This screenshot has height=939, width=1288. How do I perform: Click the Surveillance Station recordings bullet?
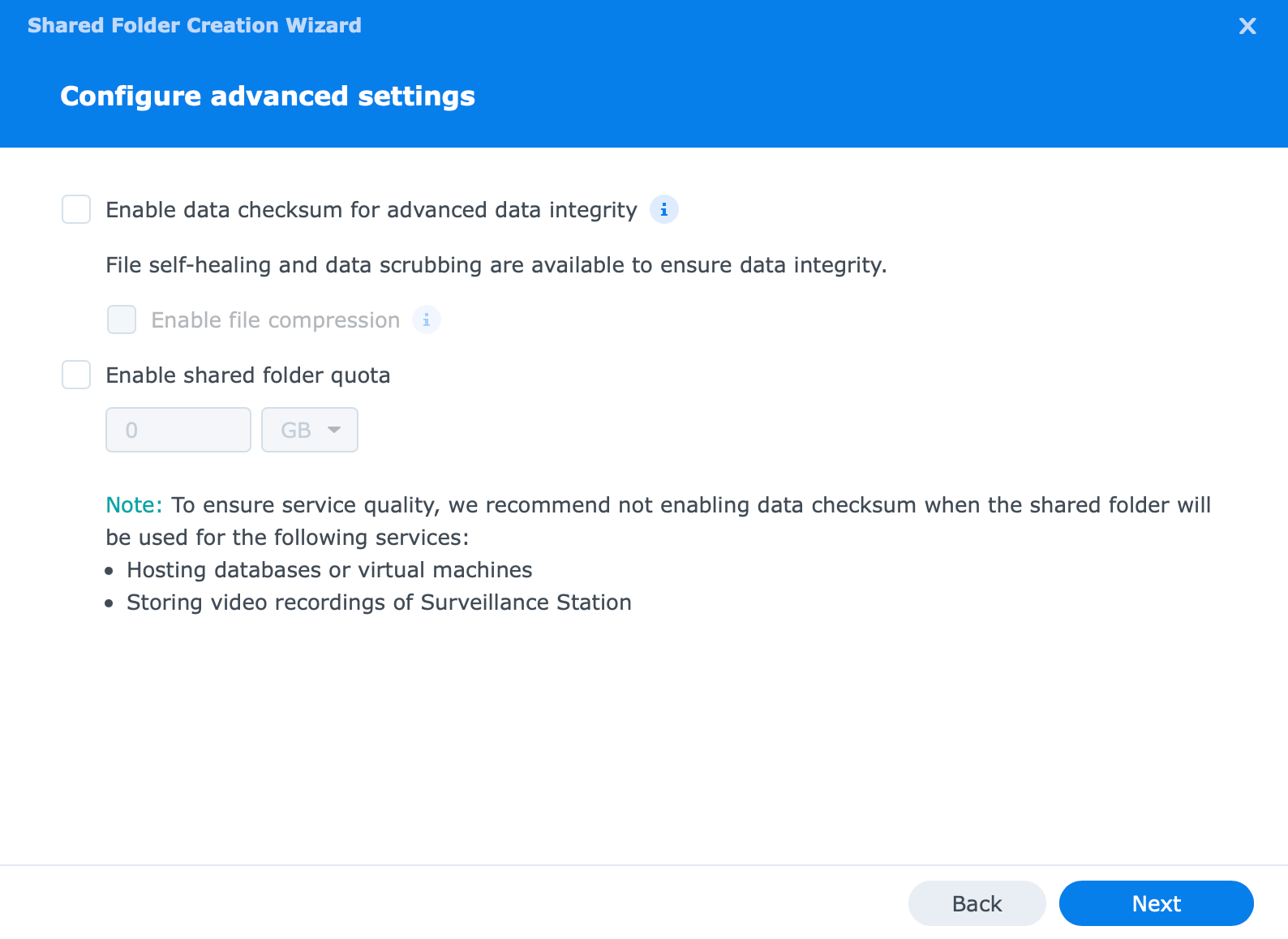pyautogui.click(x=379, y=602)
